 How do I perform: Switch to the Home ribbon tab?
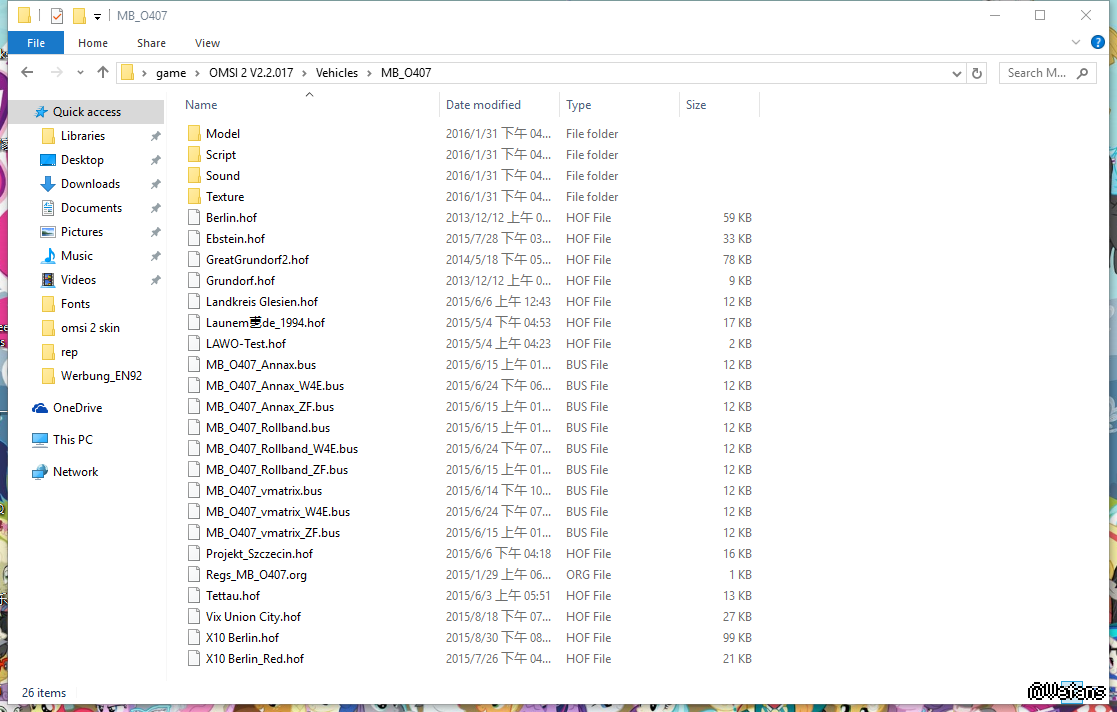tap(93, 43)
